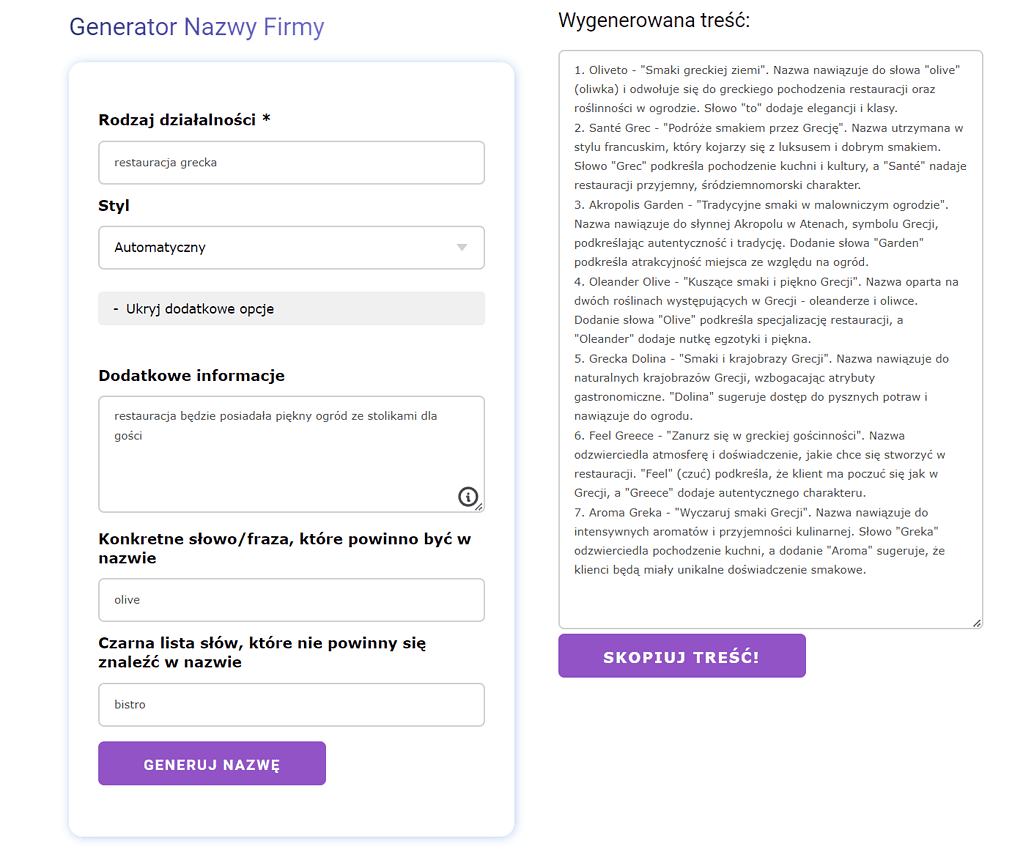1023x852 pixels.
Task: Click the Rodzaj działalności label
Action: pos(184,119)
